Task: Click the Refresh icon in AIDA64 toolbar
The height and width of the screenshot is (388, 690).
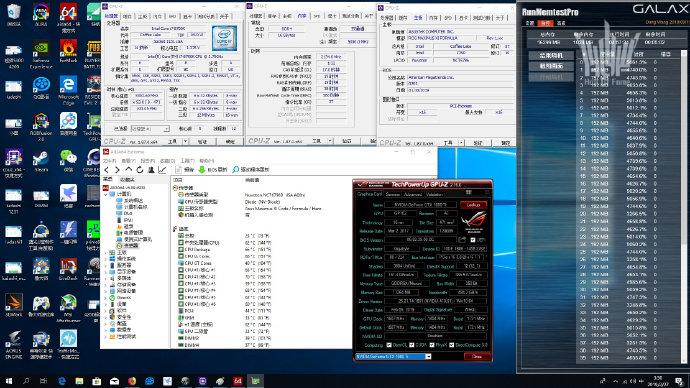Action: click(139, 170)
